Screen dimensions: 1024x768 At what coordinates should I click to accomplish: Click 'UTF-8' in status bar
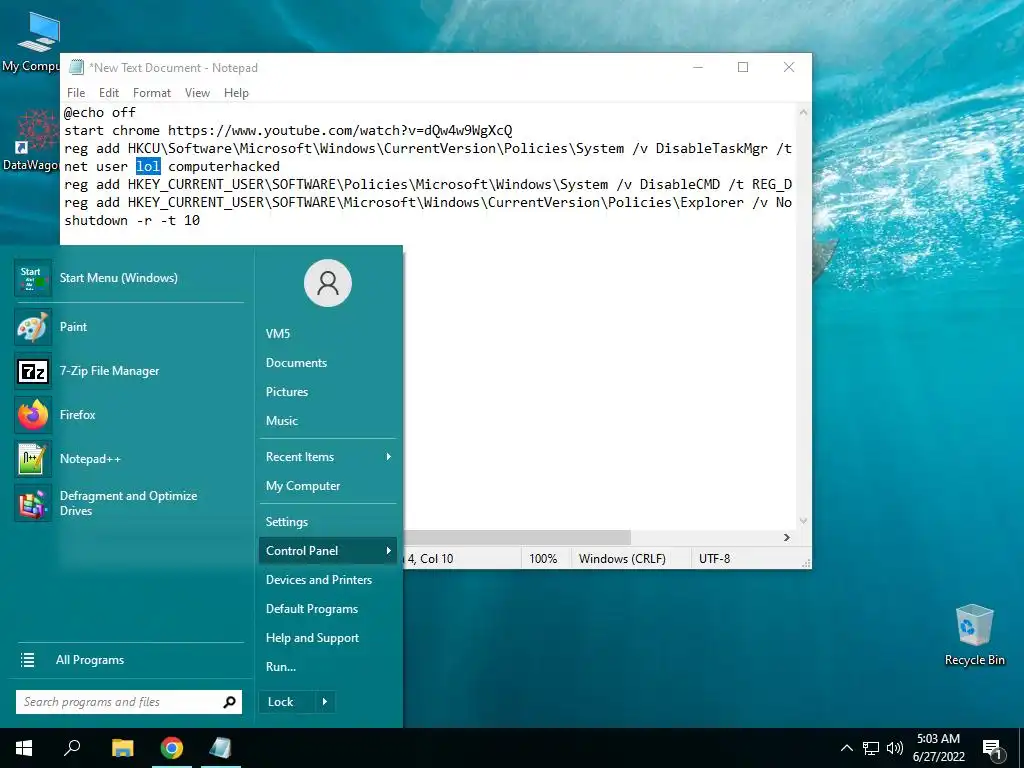[x=714, y=559]
